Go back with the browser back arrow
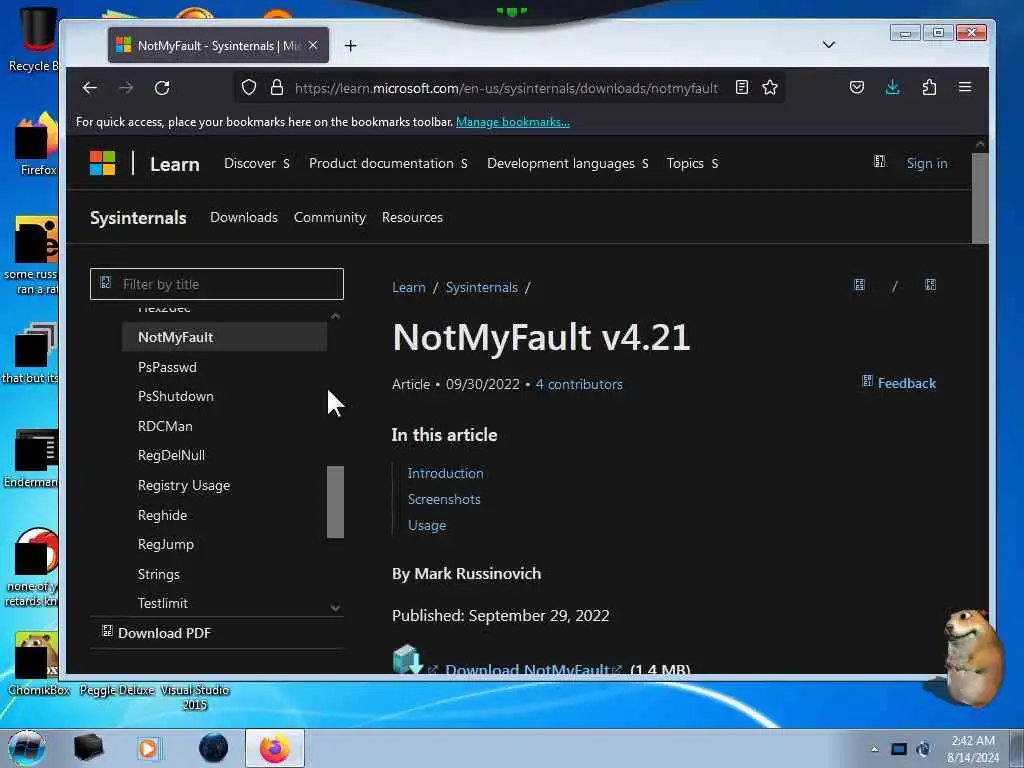1024x768 pixels. pyautogui.click(x=89, y=88)
